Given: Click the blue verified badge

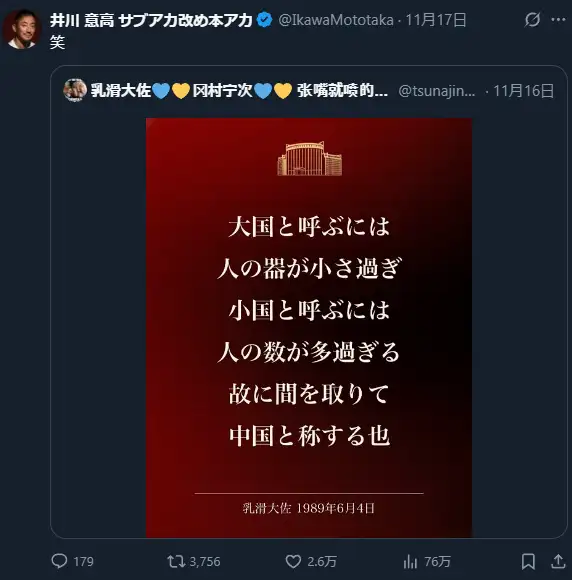Looking at the screenshot, I should 265,20.
